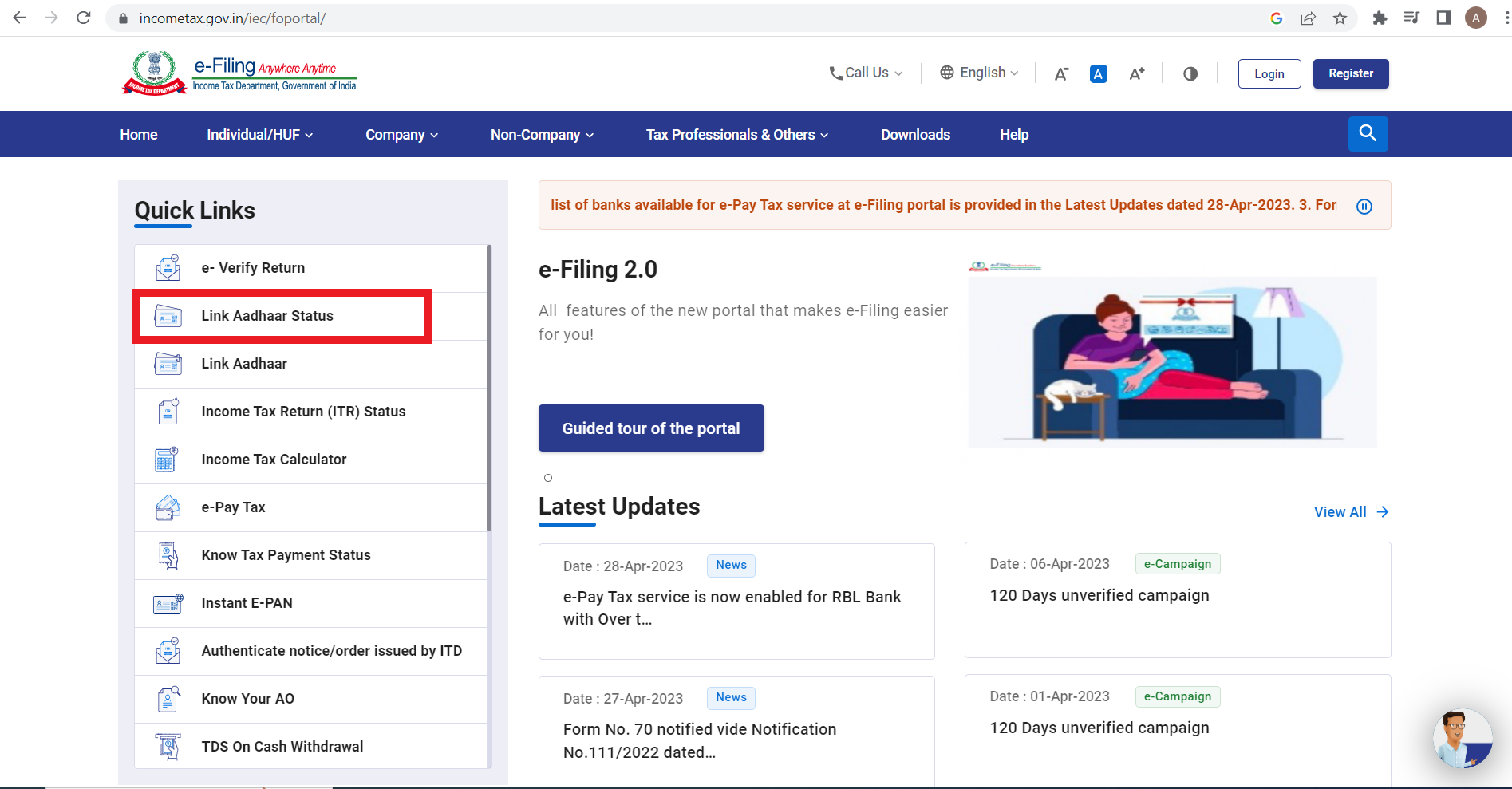Click View All latest updates link
This screenshot has width=1512, height=789.
point(1352,512)
